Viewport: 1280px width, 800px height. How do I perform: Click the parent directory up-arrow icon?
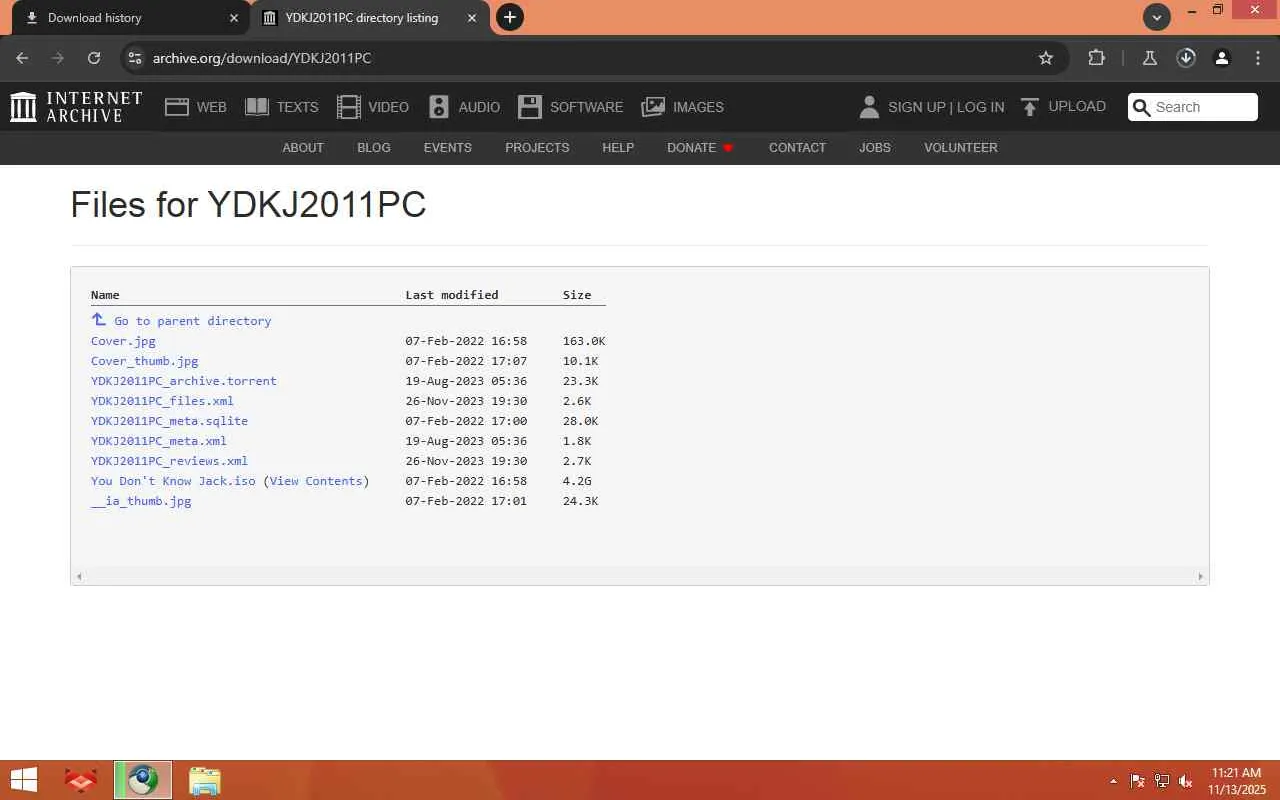coord(98,320)
